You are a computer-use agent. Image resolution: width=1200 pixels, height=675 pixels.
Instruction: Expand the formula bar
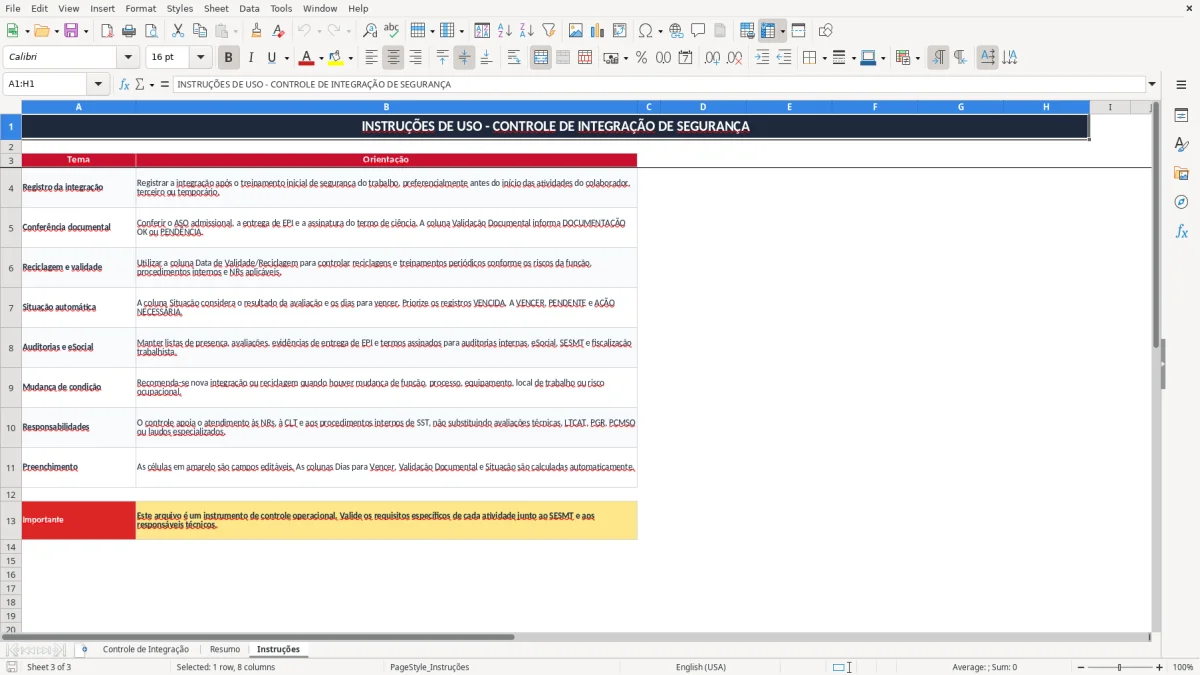(1152, 84)
